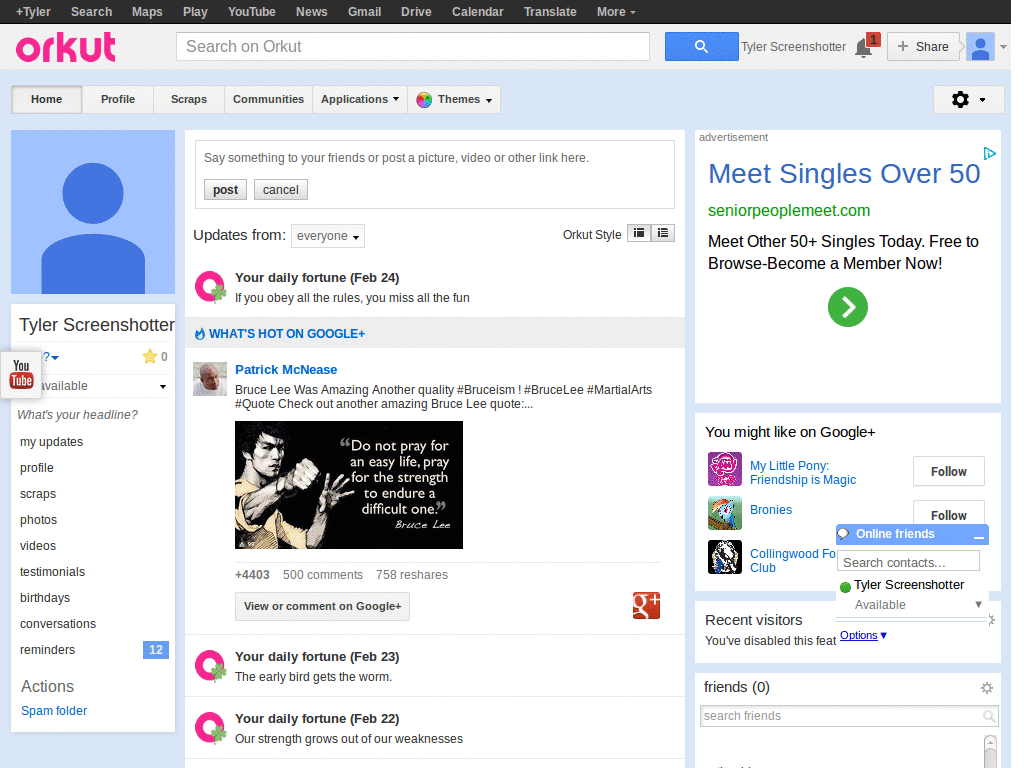Expand the Applications menu

tap(360, 99)
